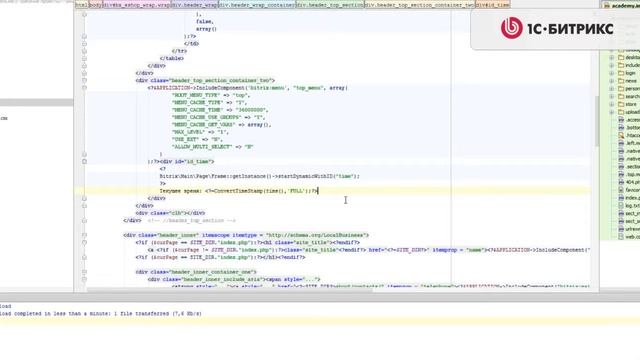Click the .htaccess file icon
640x360 pixels.
621,135
